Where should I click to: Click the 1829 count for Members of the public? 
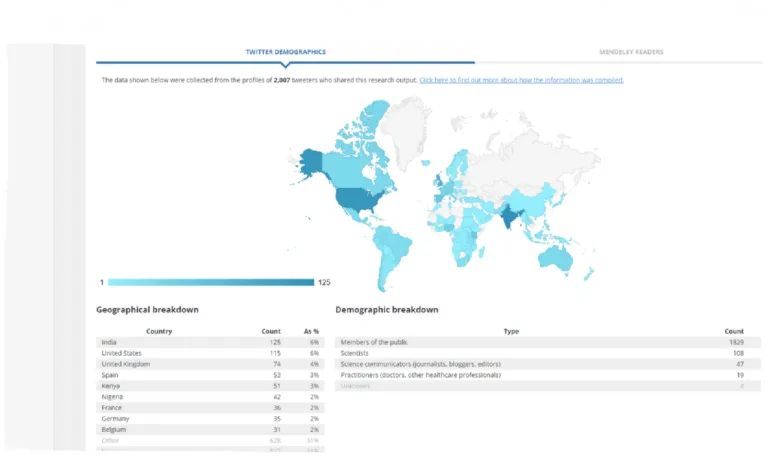[736, 342]
